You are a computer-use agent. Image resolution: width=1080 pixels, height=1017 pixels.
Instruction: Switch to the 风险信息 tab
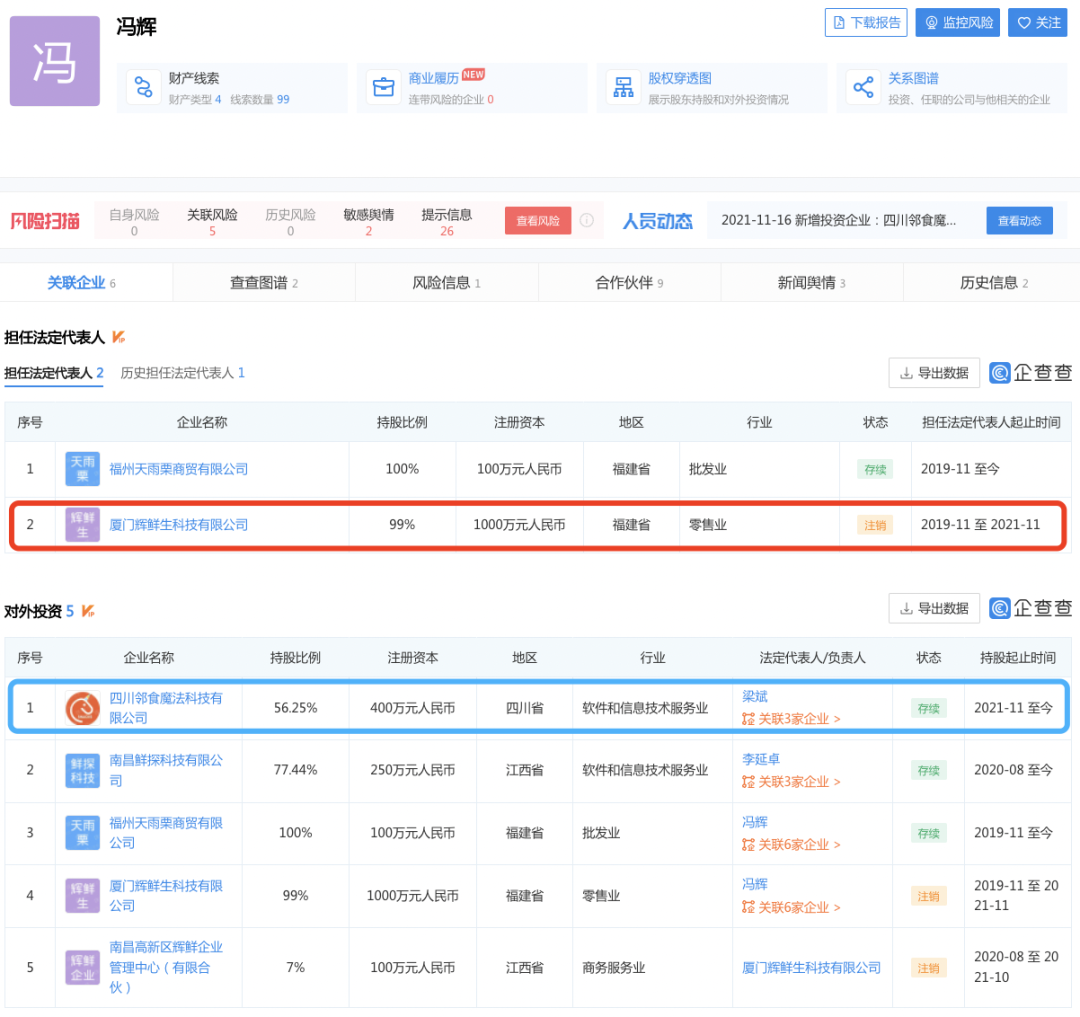tap(446, 283)
